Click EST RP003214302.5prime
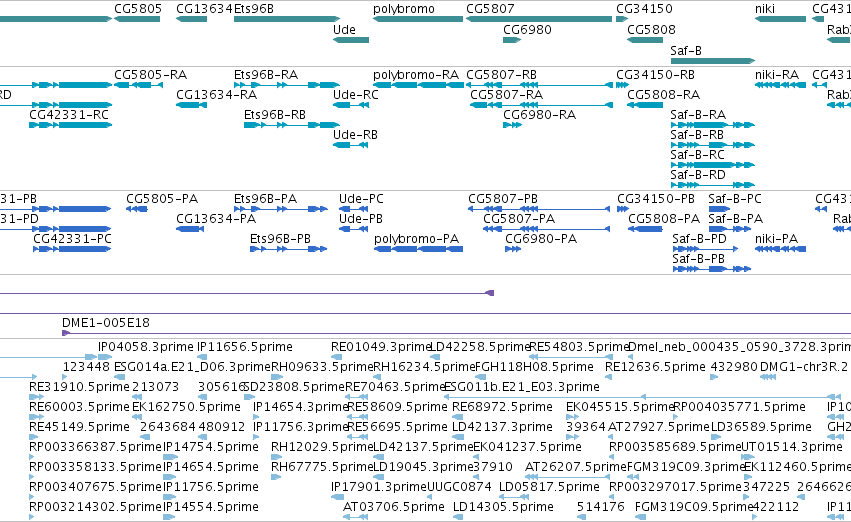 point(96,507)
